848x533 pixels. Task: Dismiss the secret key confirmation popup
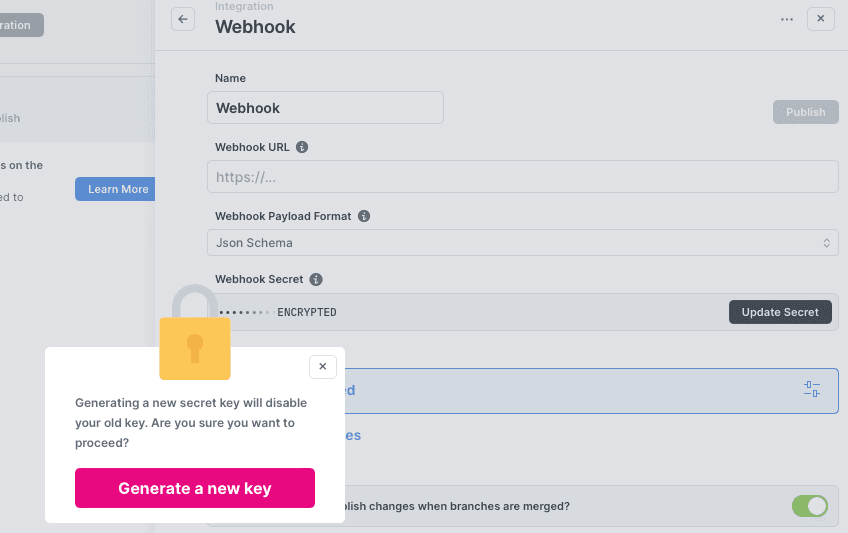pos(322,367)
